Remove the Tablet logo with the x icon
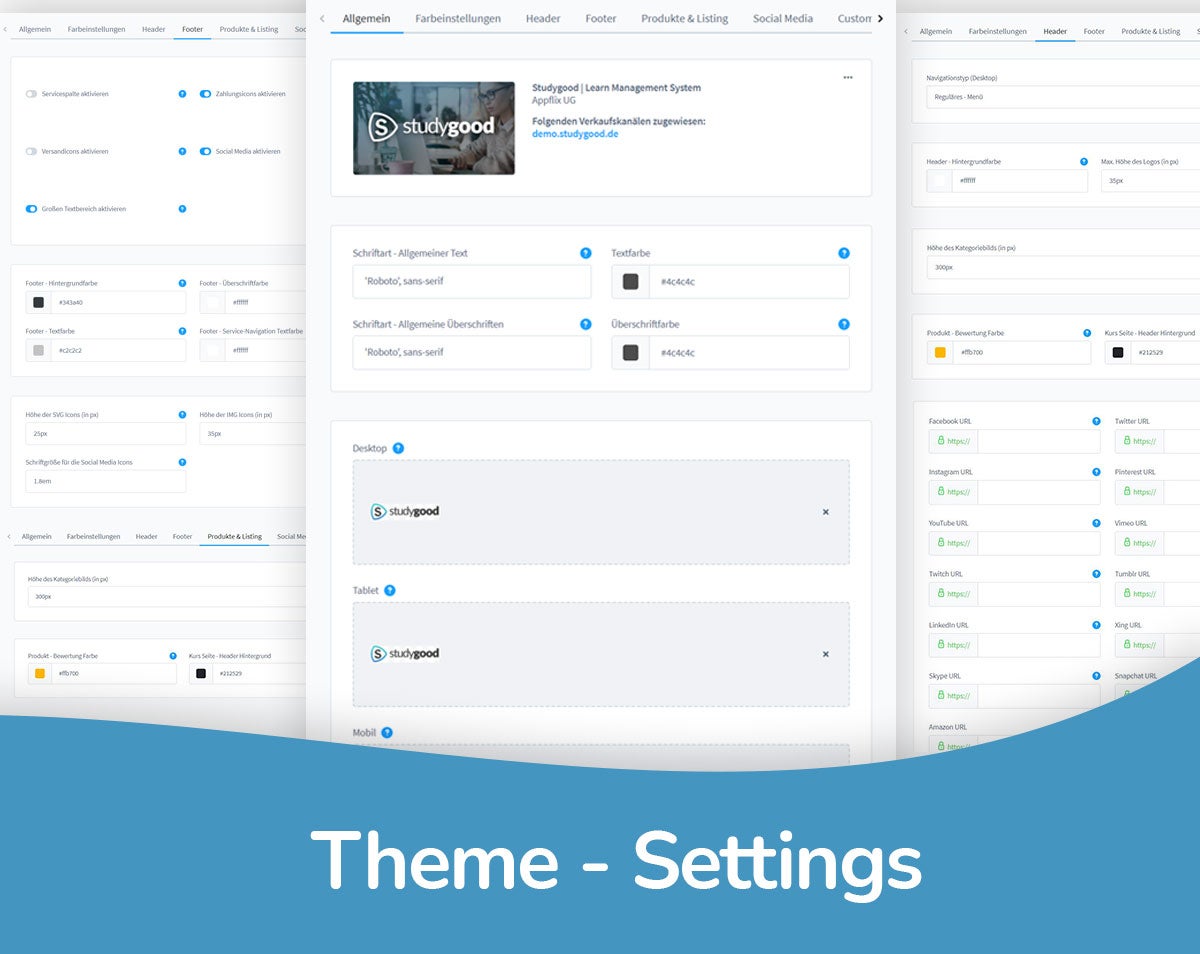The image size is (1200, 954). tap(825, 654)
